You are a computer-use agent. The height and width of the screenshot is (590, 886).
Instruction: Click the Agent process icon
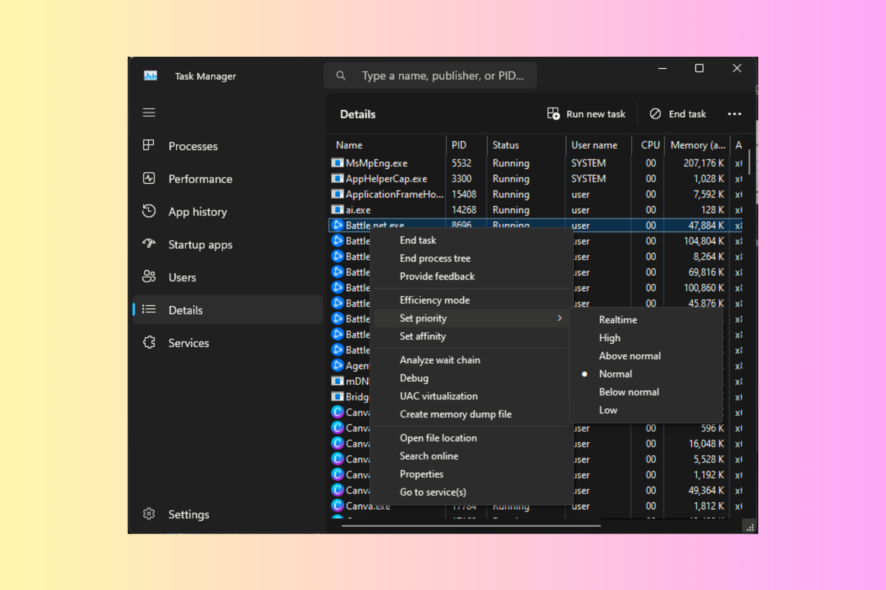click(337, 365)
